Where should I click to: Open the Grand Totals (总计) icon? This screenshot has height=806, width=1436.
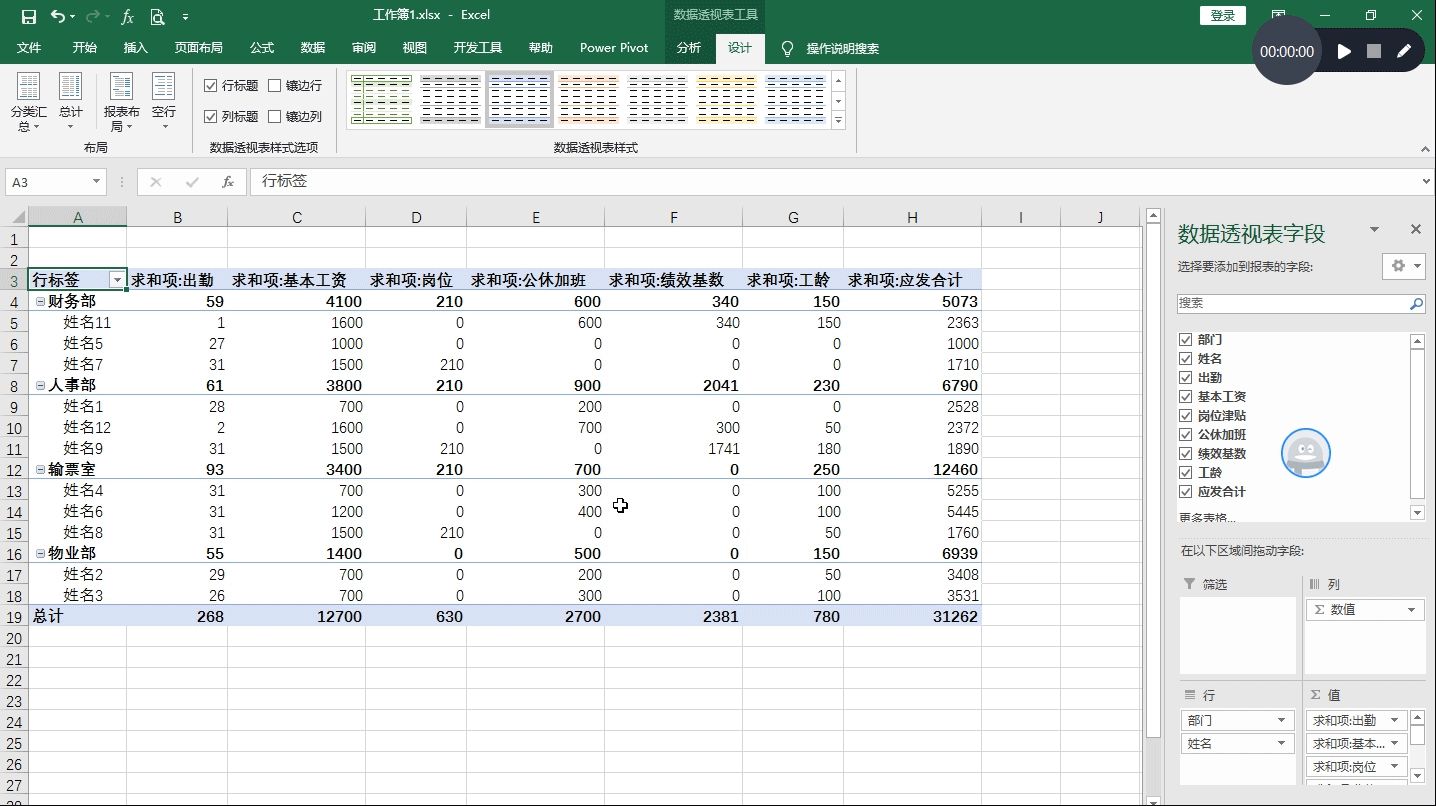tap(70, 102)
